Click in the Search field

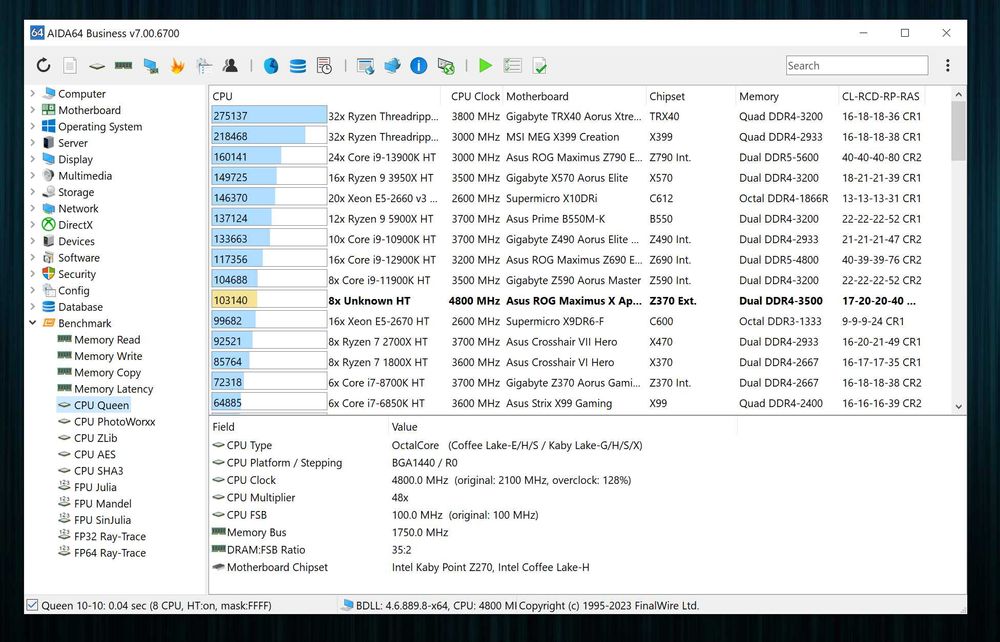pyautogui.click(x=857, y=65)
